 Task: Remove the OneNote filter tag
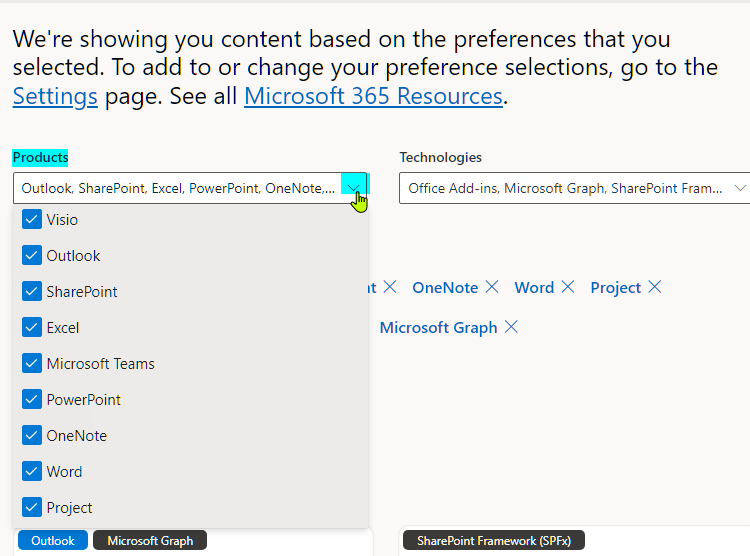point(492,287)
